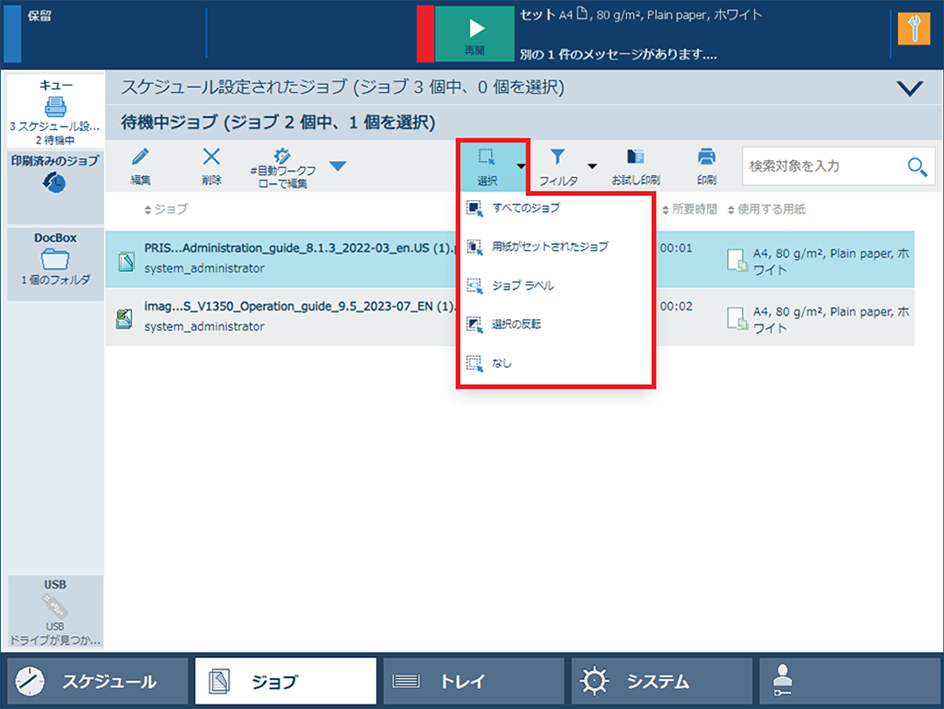Click the 削除 X icon

tap(211, 157)
